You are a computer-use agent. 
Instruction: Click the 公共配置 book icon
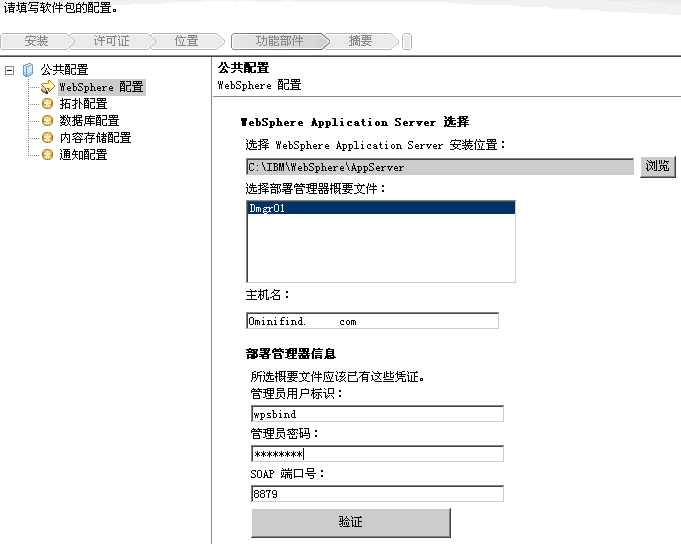pos(28,69)
